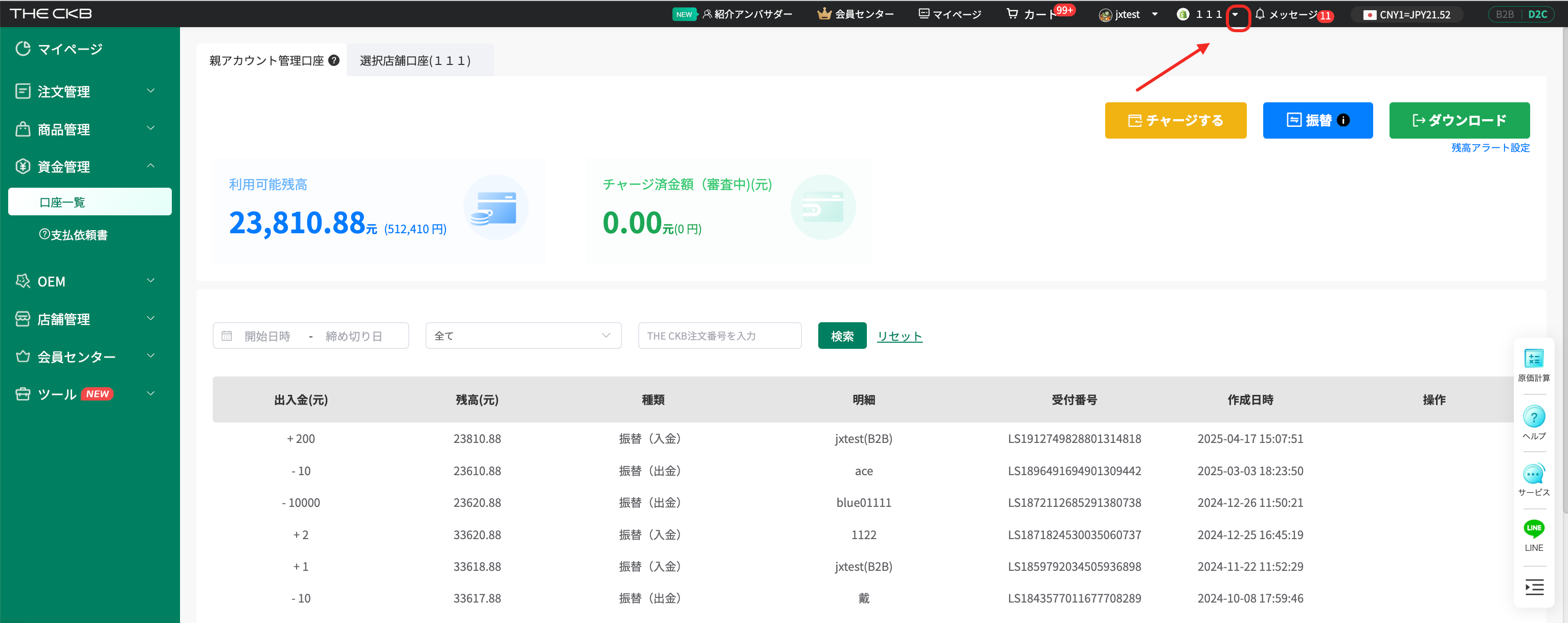
Task: Click the リセット link
Action: pyautogui.click(x=899, y=336)
